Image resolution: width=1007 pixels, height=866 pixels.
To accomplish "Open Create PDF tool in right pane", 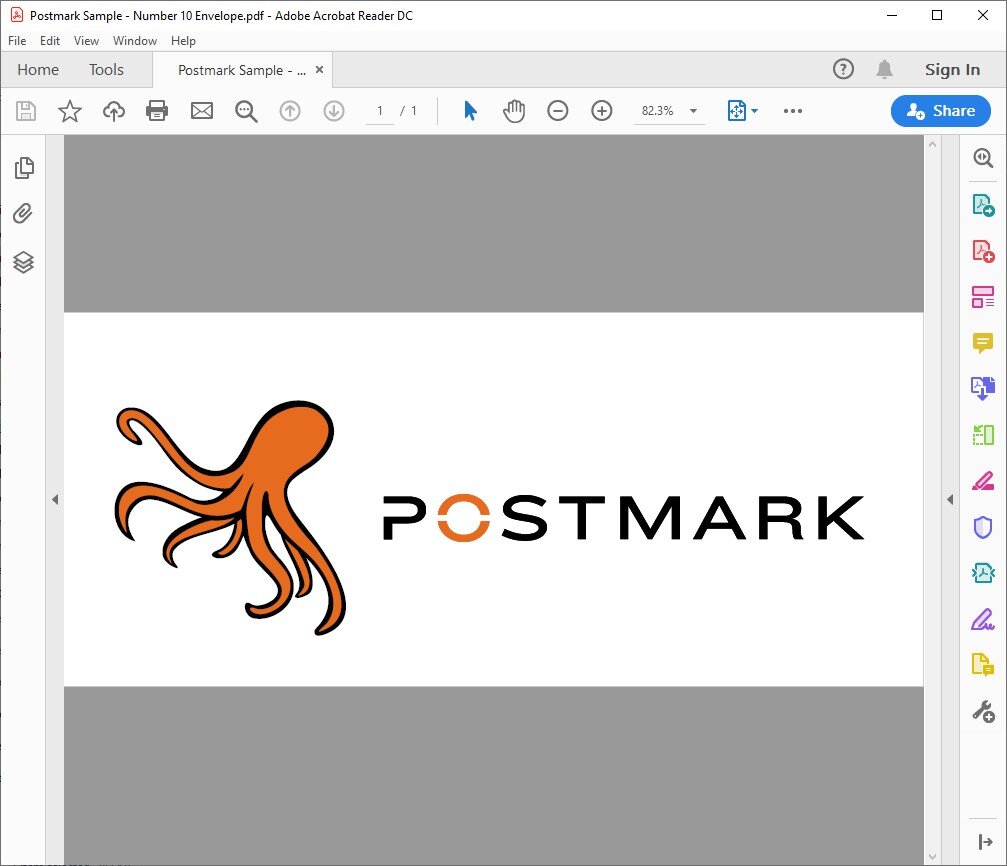I will [x=983, y=251].
